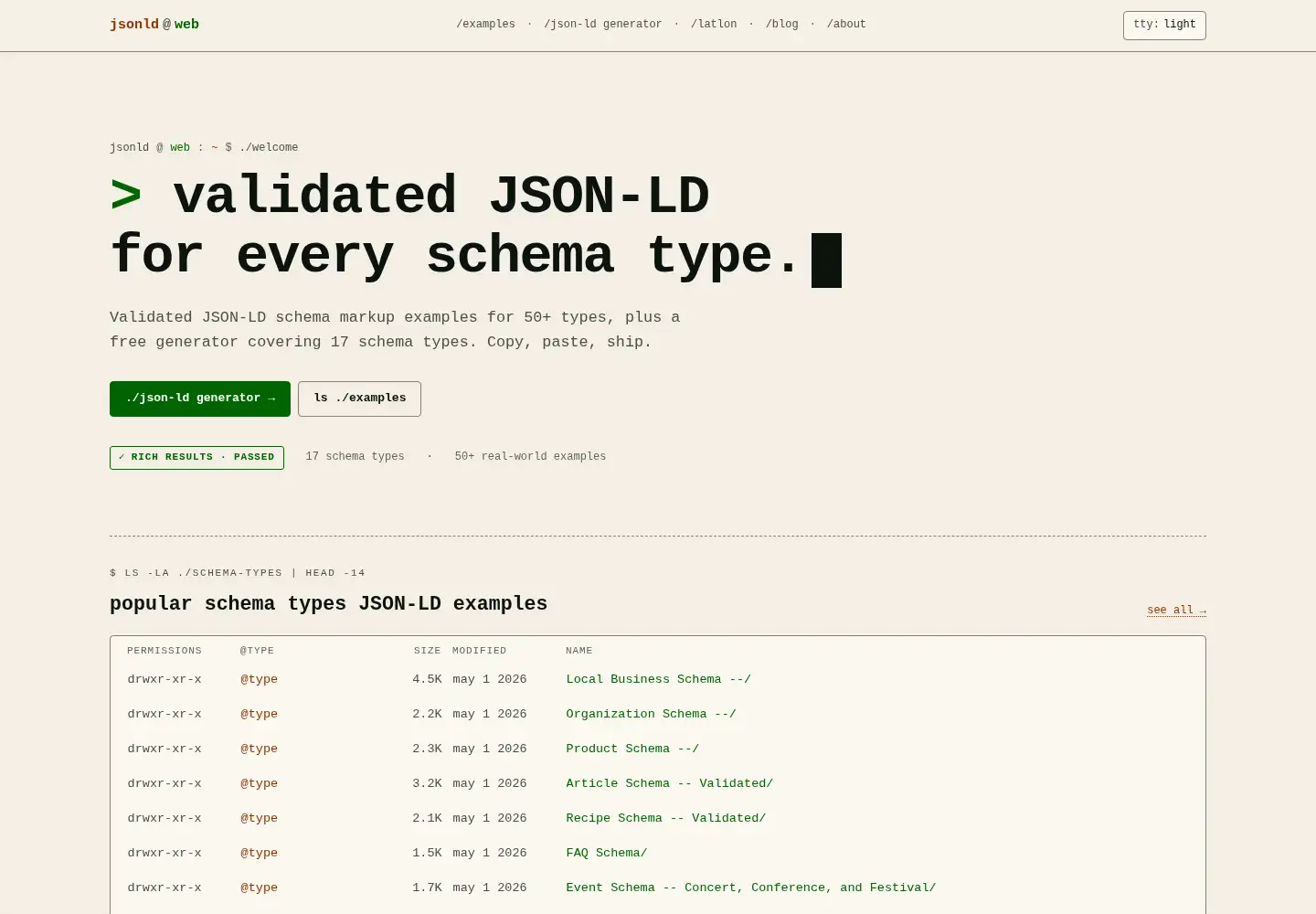Open Article Schema -- Validated entry

pos(669,783)
